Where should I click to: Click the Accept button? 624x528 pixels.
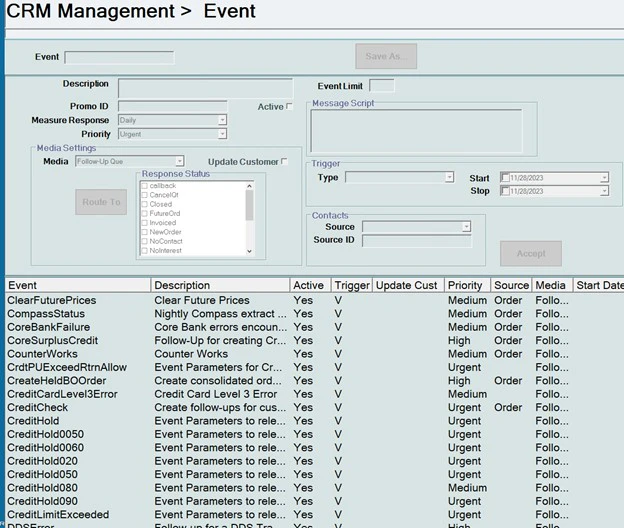[531, 253]
